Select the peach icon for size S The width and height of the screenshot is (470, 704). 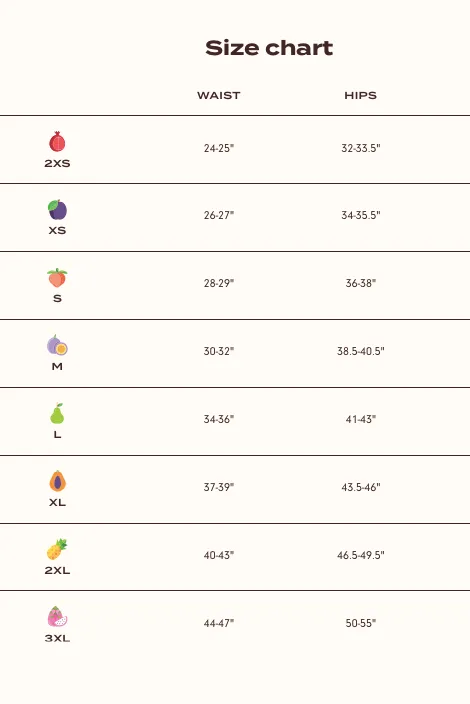(x=57, y=277)
